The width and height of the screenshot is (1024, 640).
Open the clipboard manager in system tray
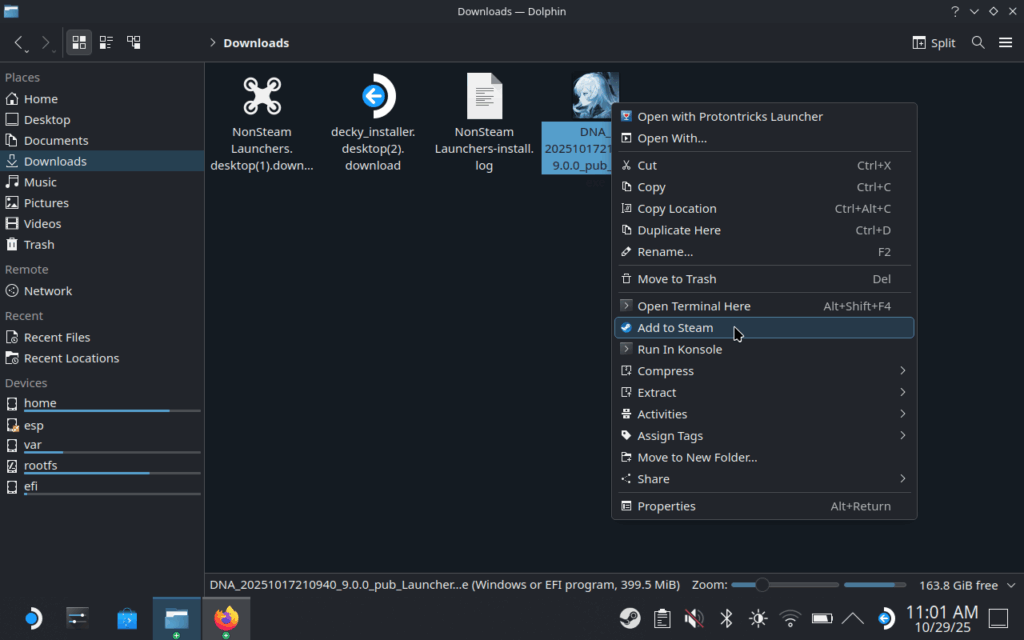(661, 618)
